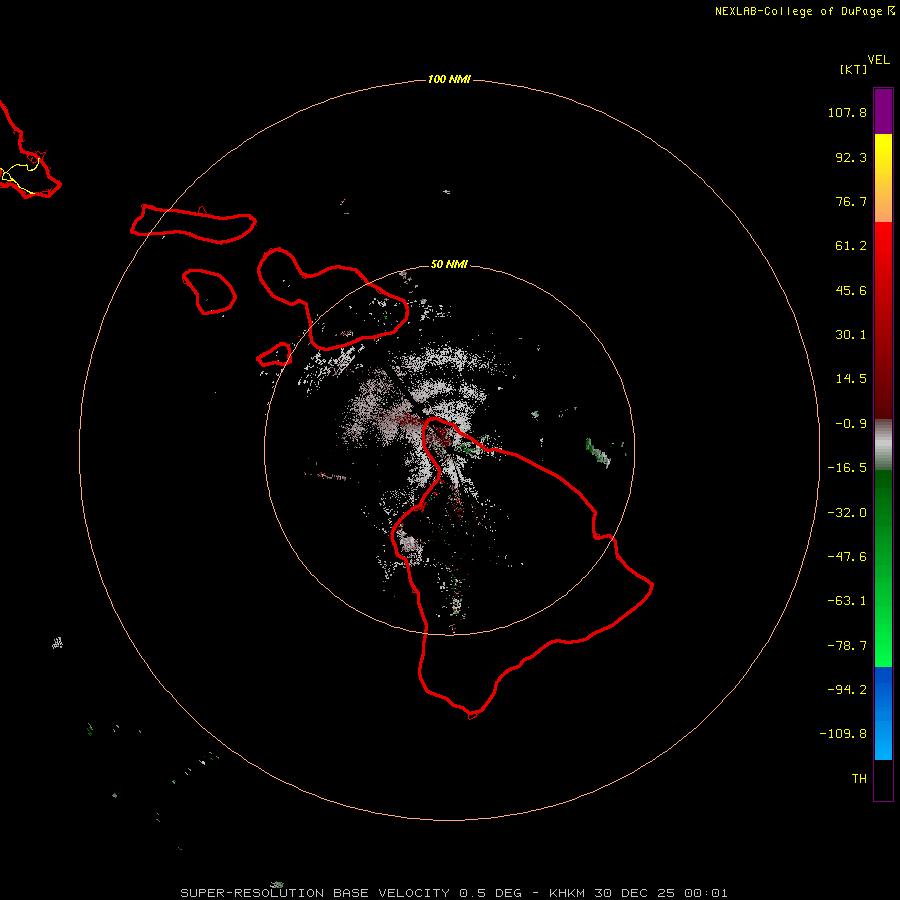Click the -63.1 velocity scale value
The width and height of the screenshot is (900, 900).
pos(847,601)
